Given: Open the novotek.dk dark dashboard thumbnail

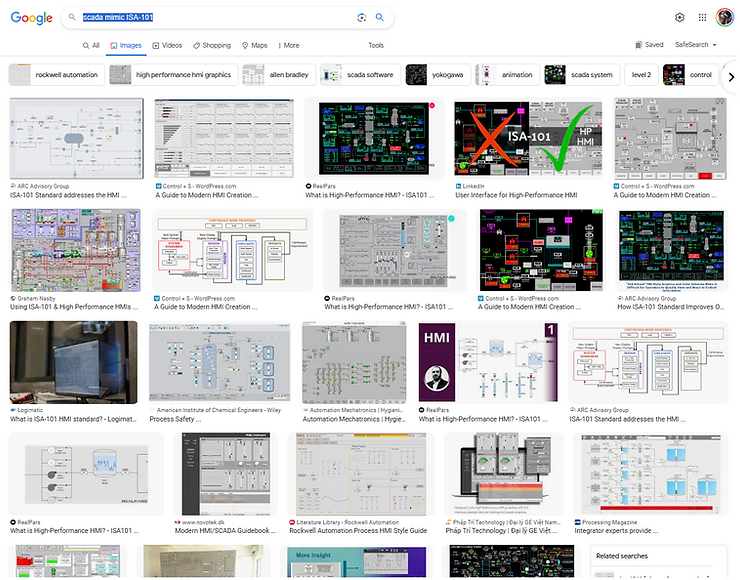Looking at the screenshot, I should 226,474.
